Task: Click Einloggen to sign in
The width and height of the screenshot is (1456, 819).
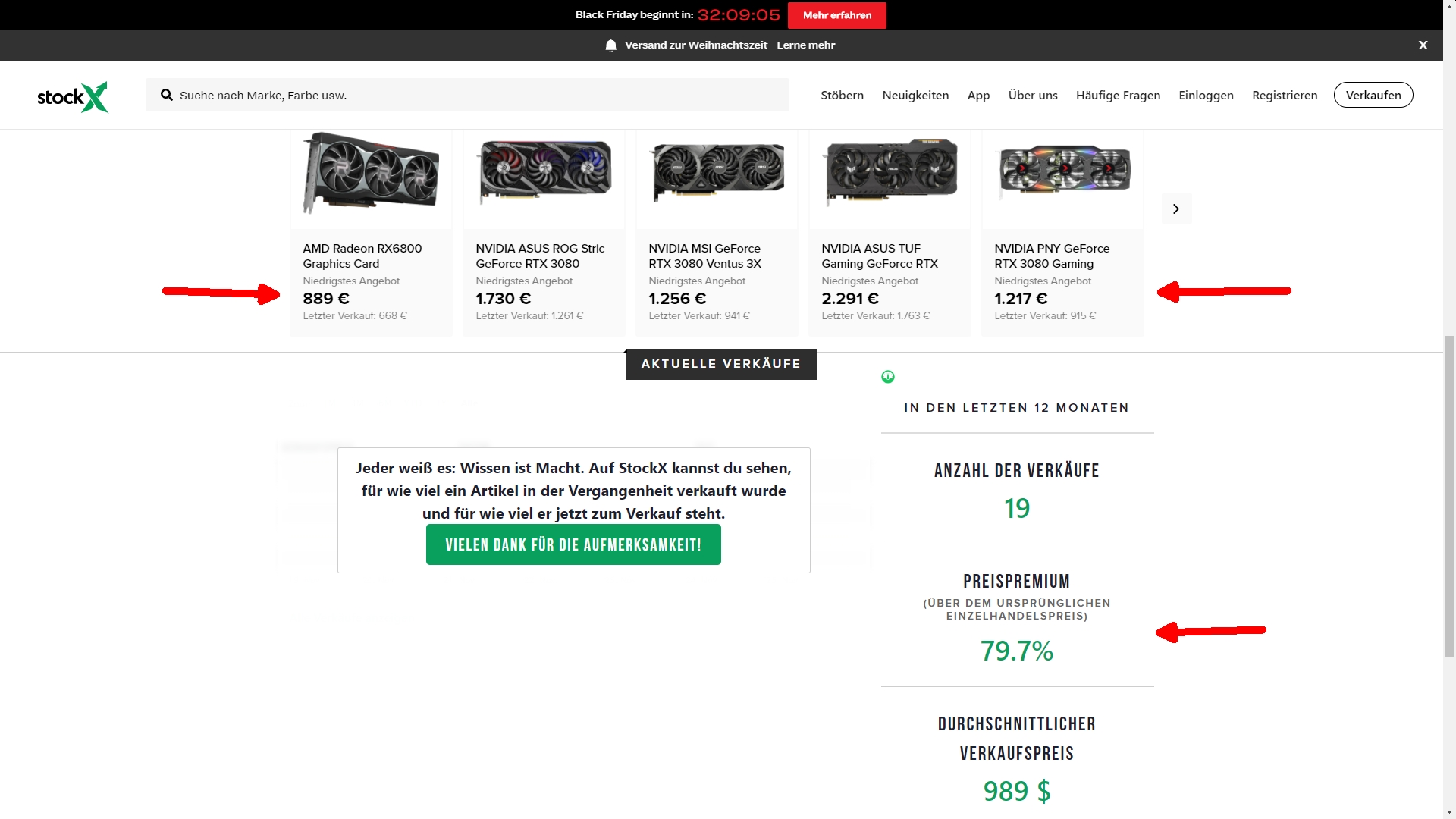Action: coord(1206,95)
